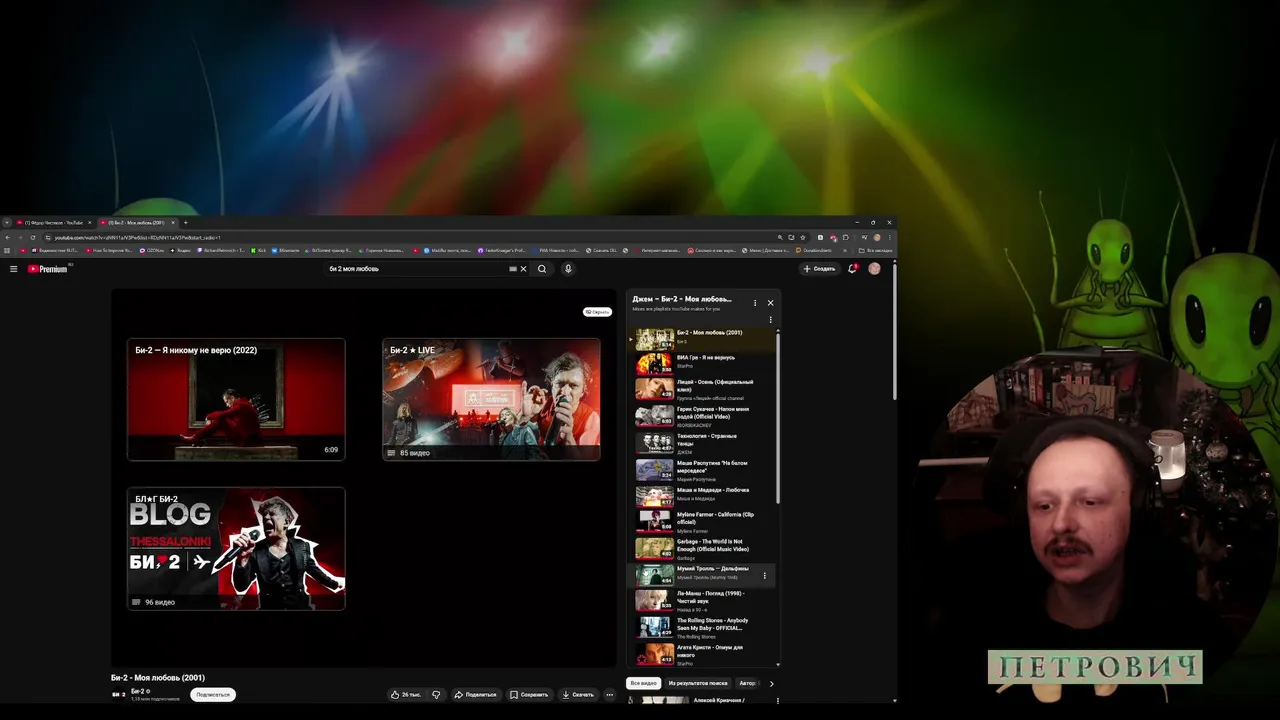Open Би-2 channel name link
Viewport: 1280px width, 720px height.
point(139,691)
